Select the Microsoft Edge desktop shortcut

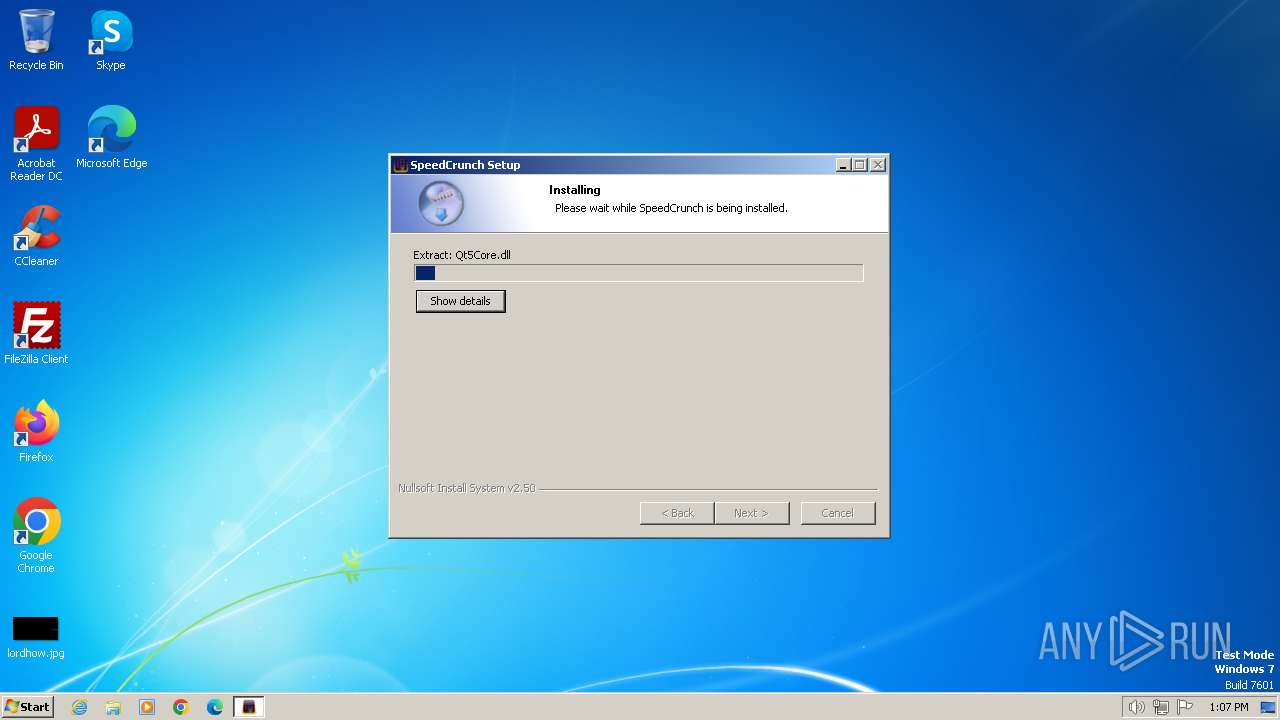coord(111,138)
